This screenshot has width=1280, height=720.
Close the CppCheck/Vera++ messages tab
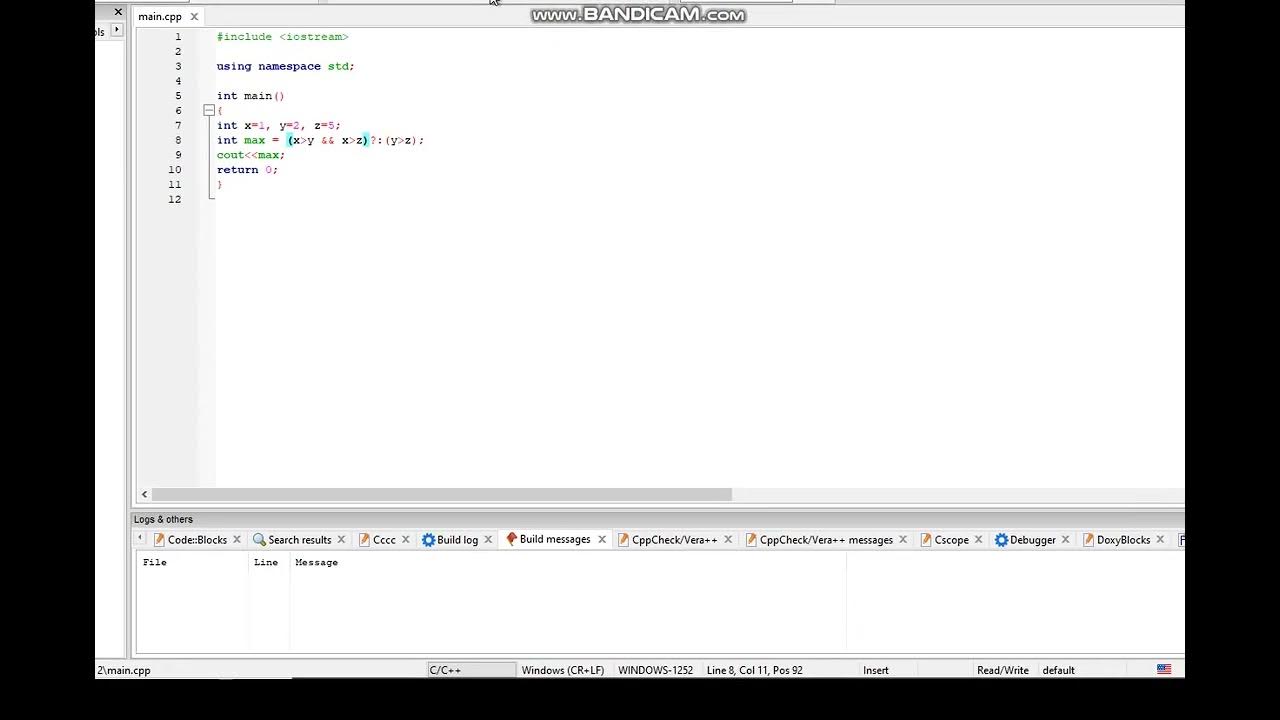[903, 540]
